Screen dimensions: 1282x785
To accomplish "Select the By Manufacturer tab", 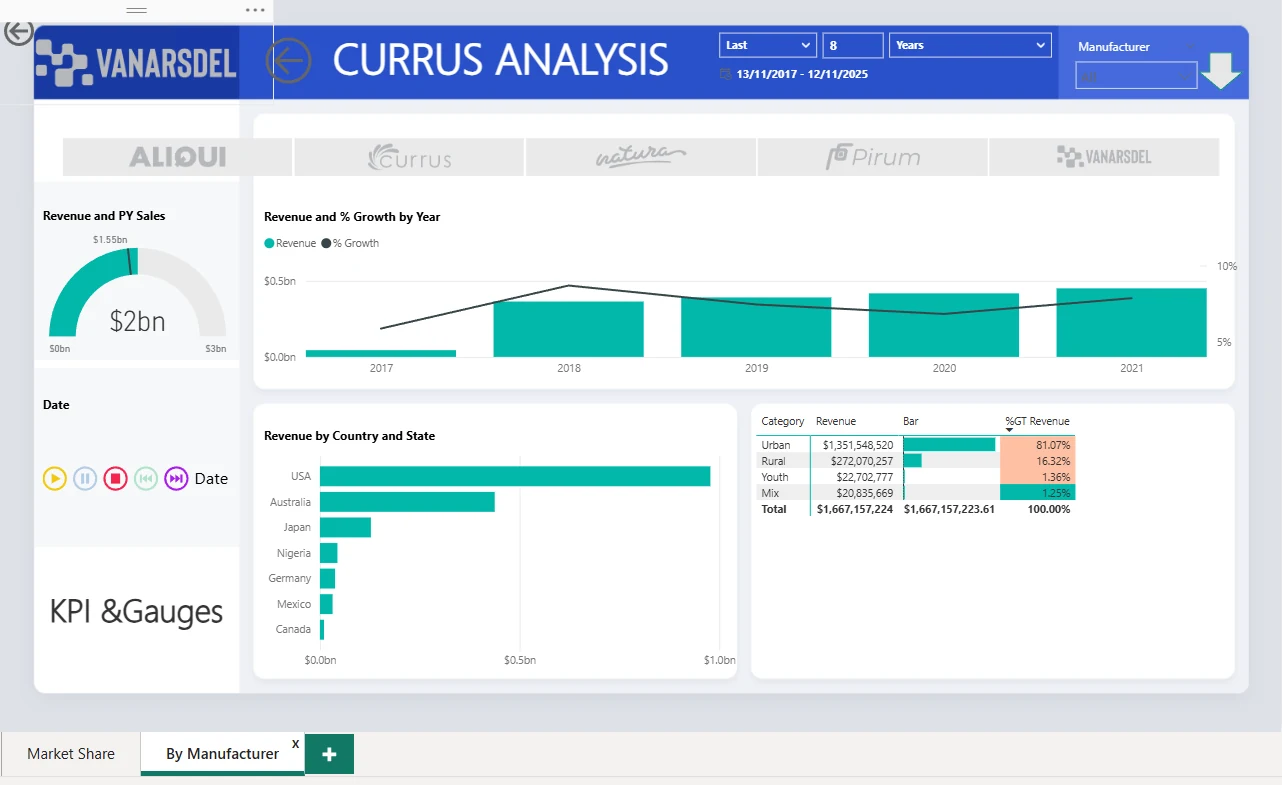I will pyautogui.click(x=222, y=754).
